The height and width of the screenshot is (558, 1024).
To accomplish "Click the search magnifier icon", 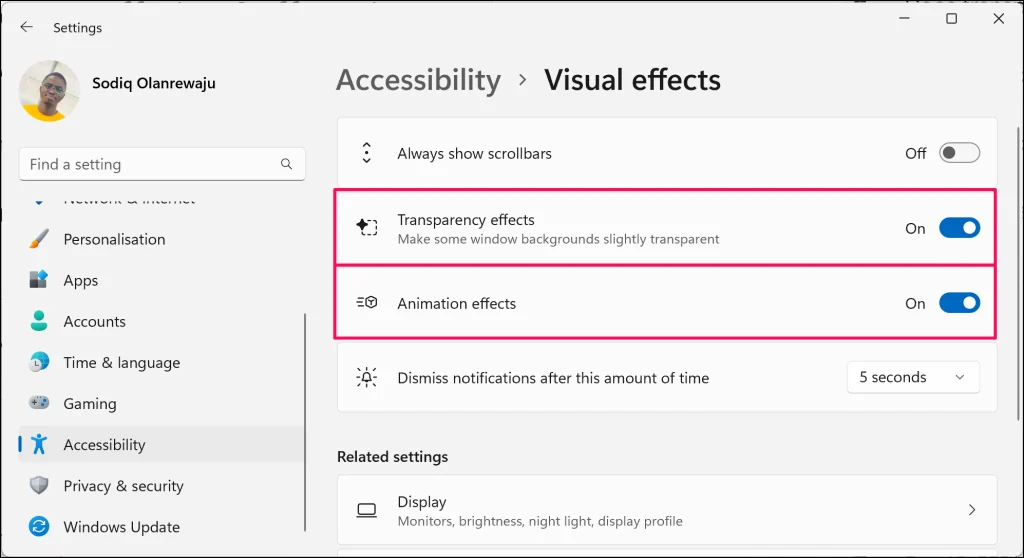I will 287,164.
